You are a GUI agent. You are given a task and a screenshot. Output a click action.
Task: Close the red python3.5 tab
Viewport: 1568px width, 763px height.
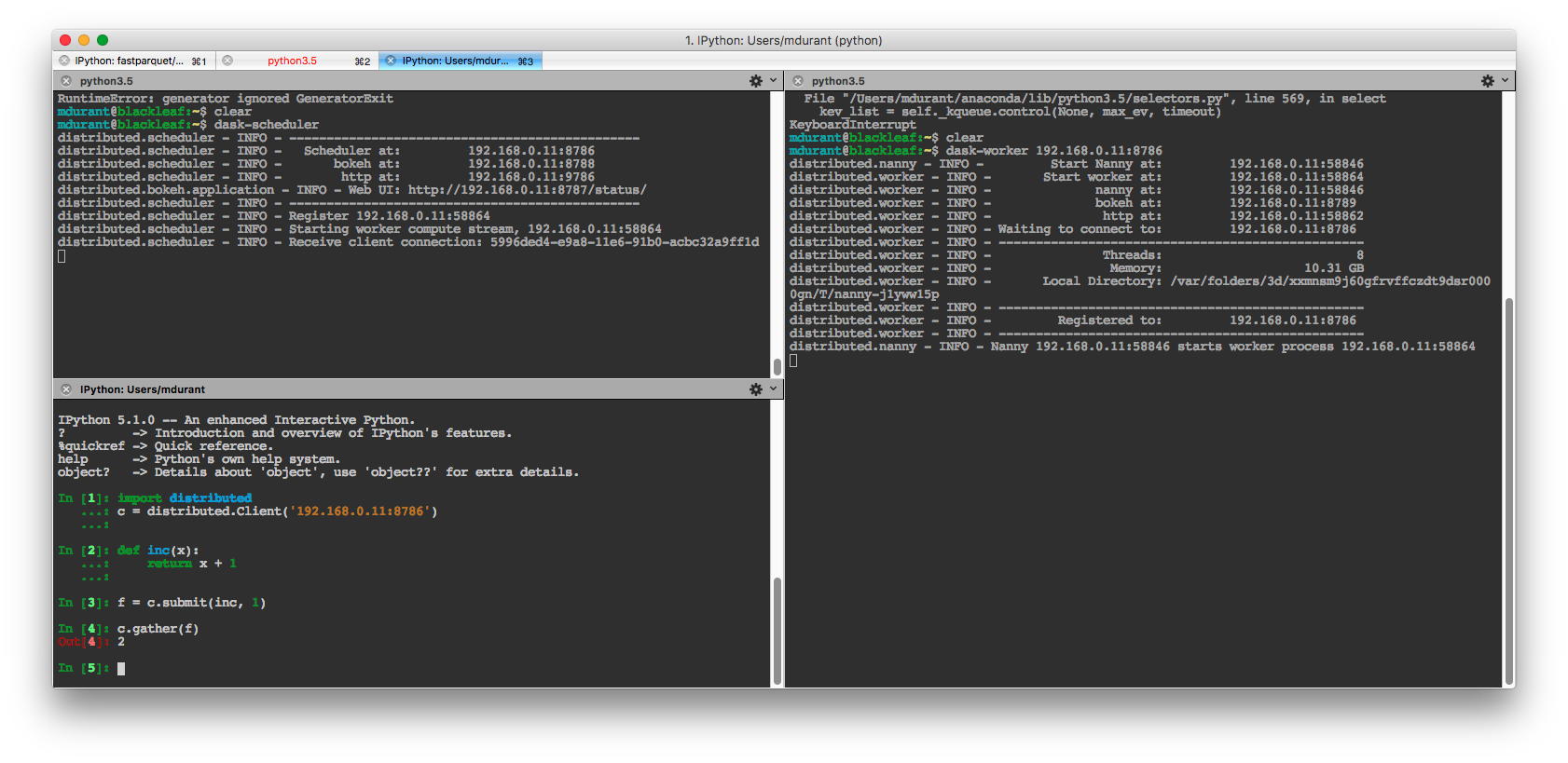coord(227,61)
